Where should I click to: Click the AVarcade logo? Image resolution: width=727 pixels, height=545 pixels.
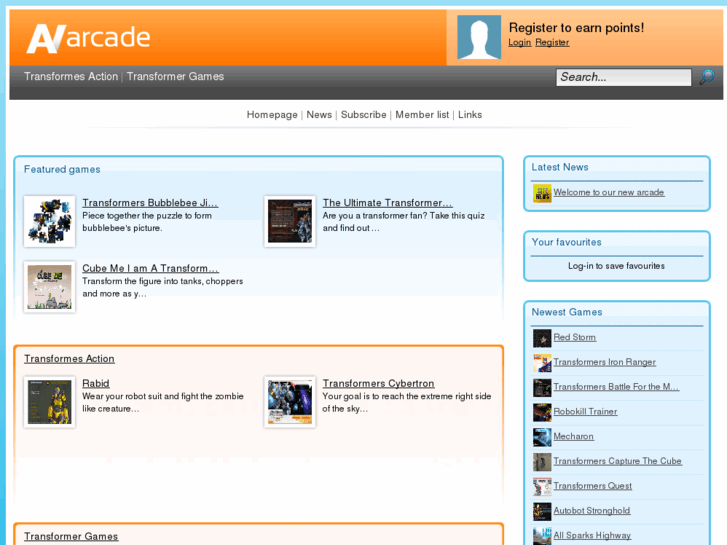(88, 38)
